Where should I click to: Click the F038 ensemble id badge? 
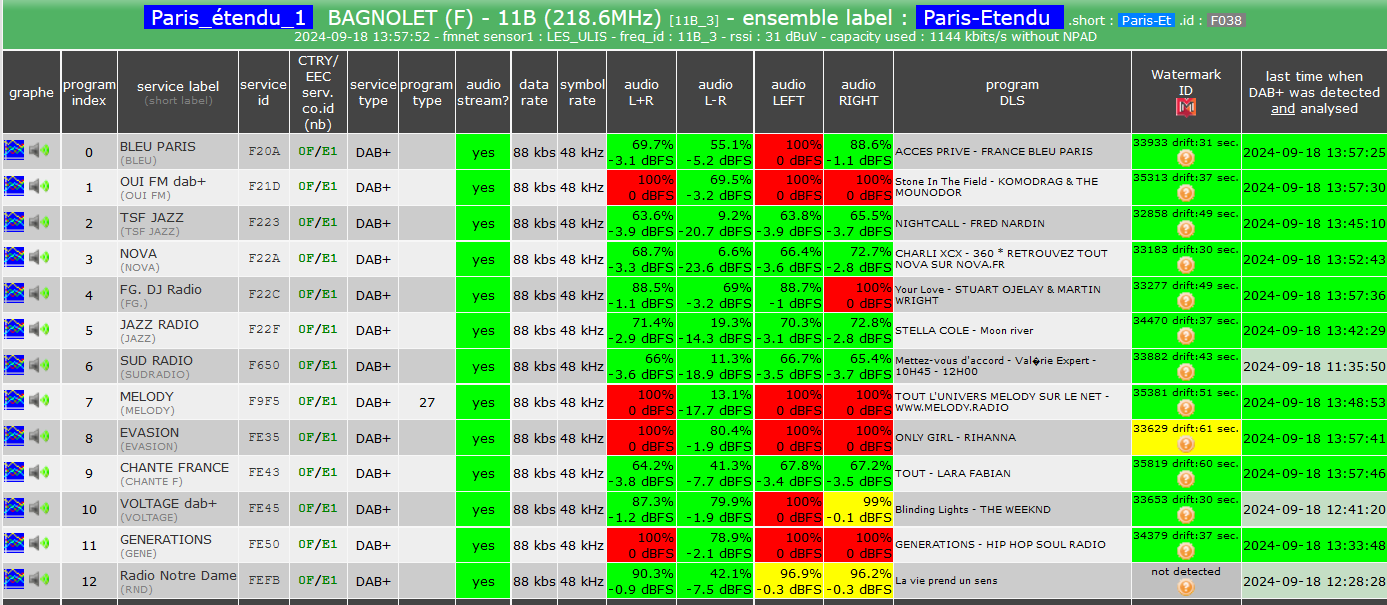(x=1225, y=20)
